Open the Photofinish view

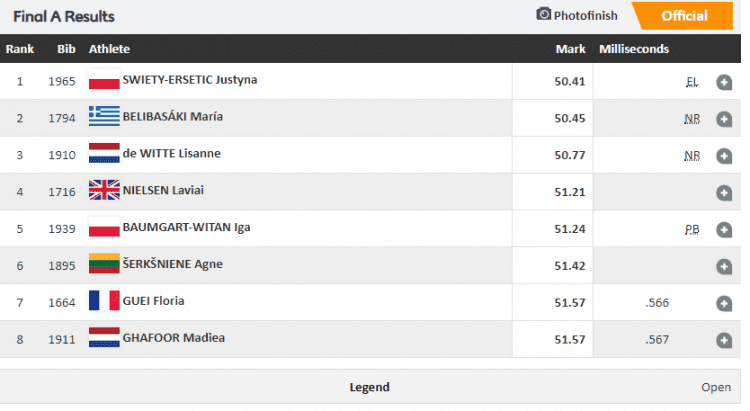click(586, 16)
